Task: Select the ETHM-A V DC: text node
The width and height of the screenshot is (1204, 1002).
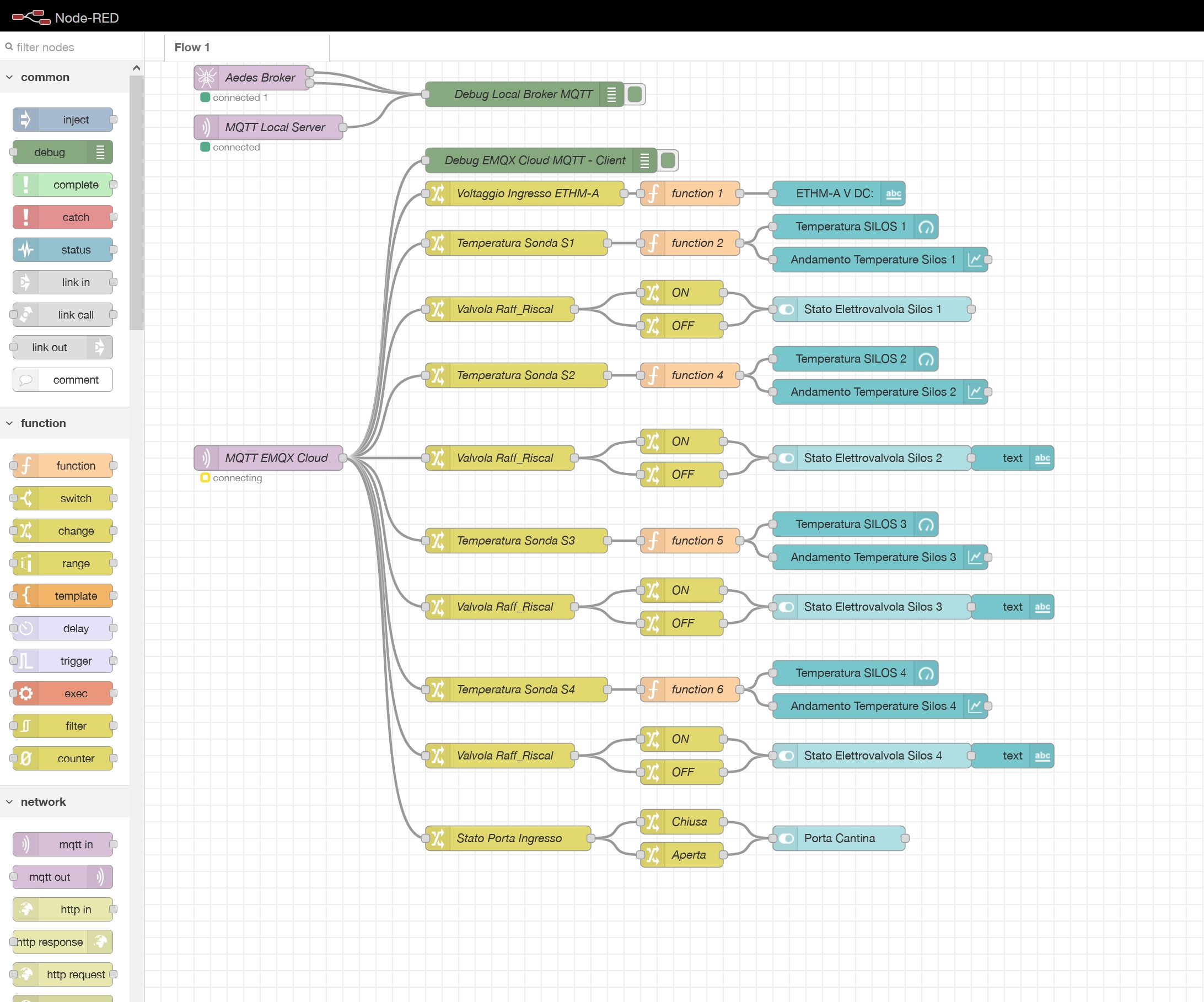Action: 839,193
